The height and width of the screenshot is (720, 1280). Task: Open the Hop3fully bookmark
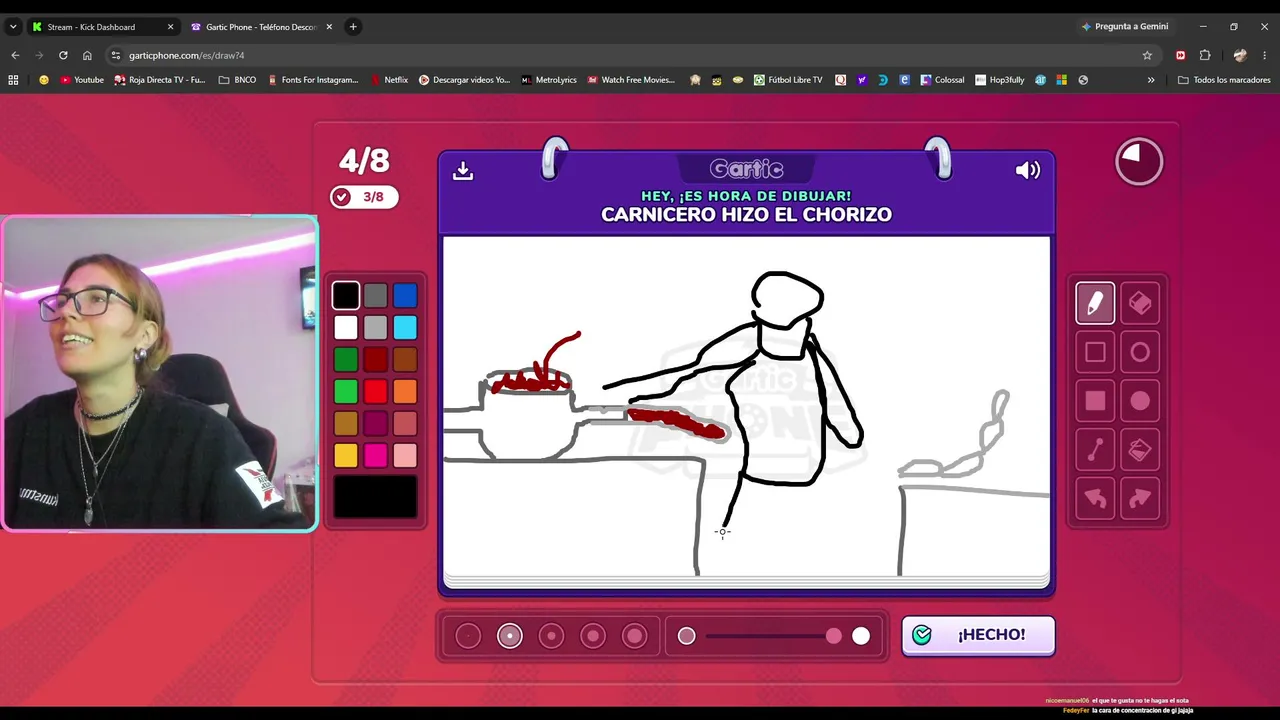point(999,80)
